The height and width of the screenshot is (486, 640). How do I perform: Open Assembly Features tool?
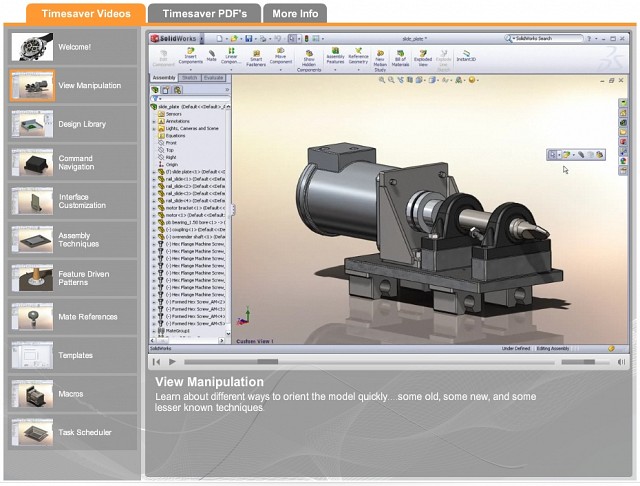click(x=335, y=55)
